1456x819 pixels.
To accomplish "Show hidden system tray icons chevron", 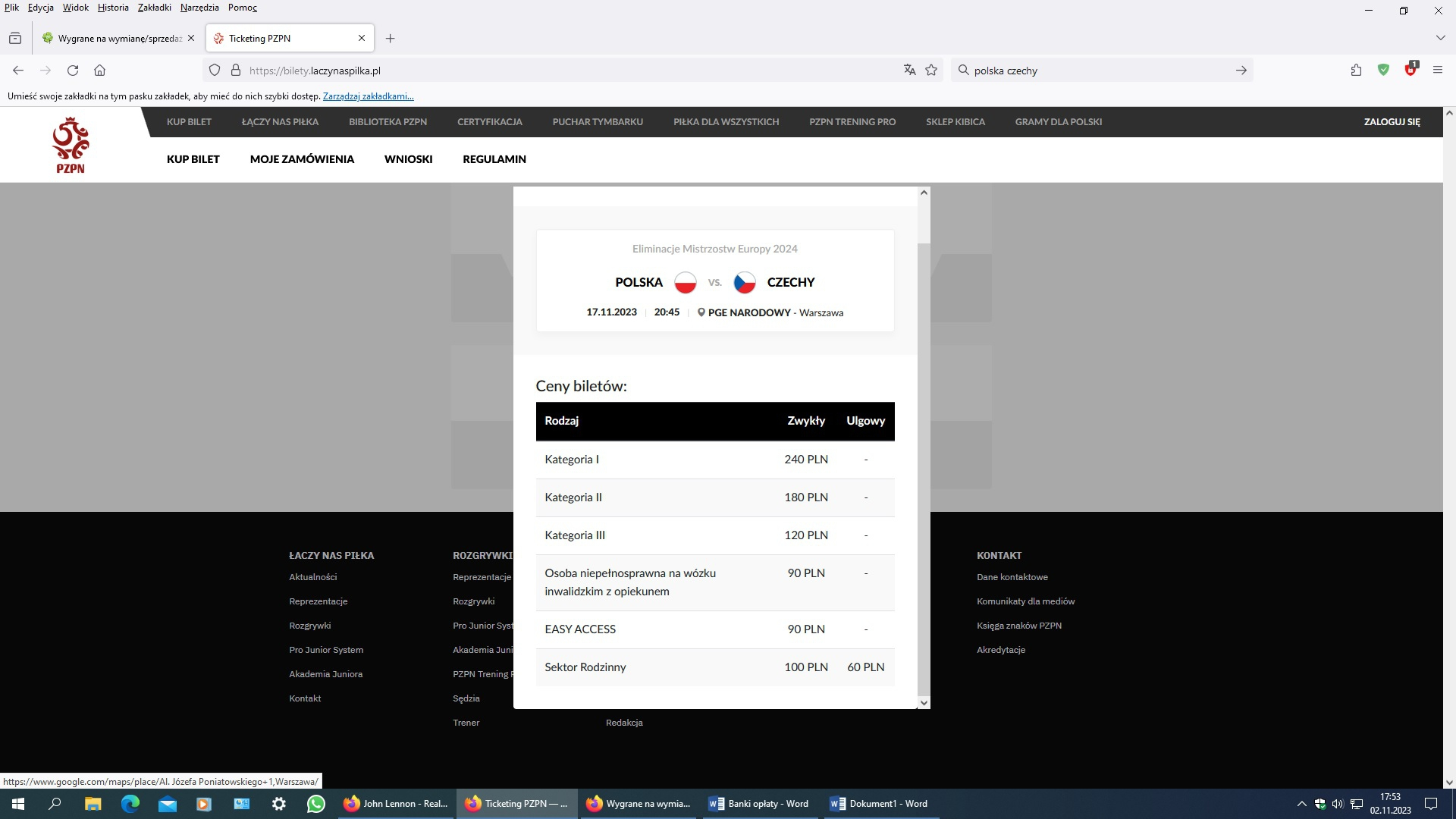I will point(1301,804).
